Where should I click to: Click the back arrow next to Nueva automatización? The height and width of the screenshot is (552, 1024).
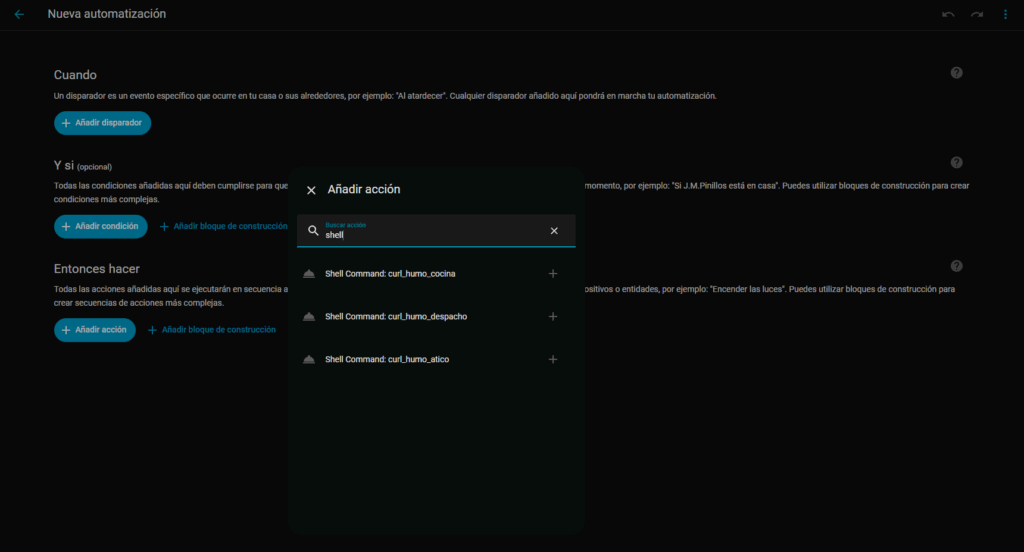coord(19,15)
